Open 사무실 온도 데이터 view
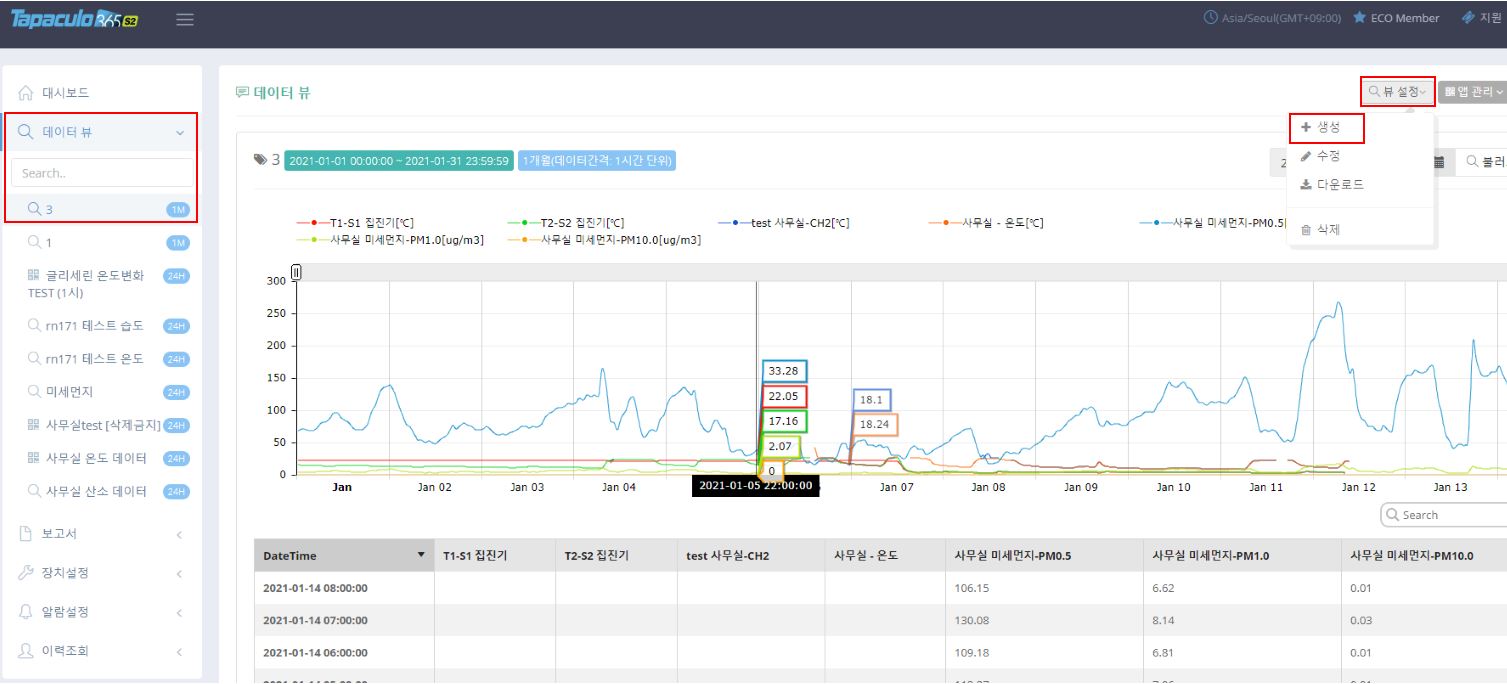Screen dimensions: 1507x684 point(102,458)
